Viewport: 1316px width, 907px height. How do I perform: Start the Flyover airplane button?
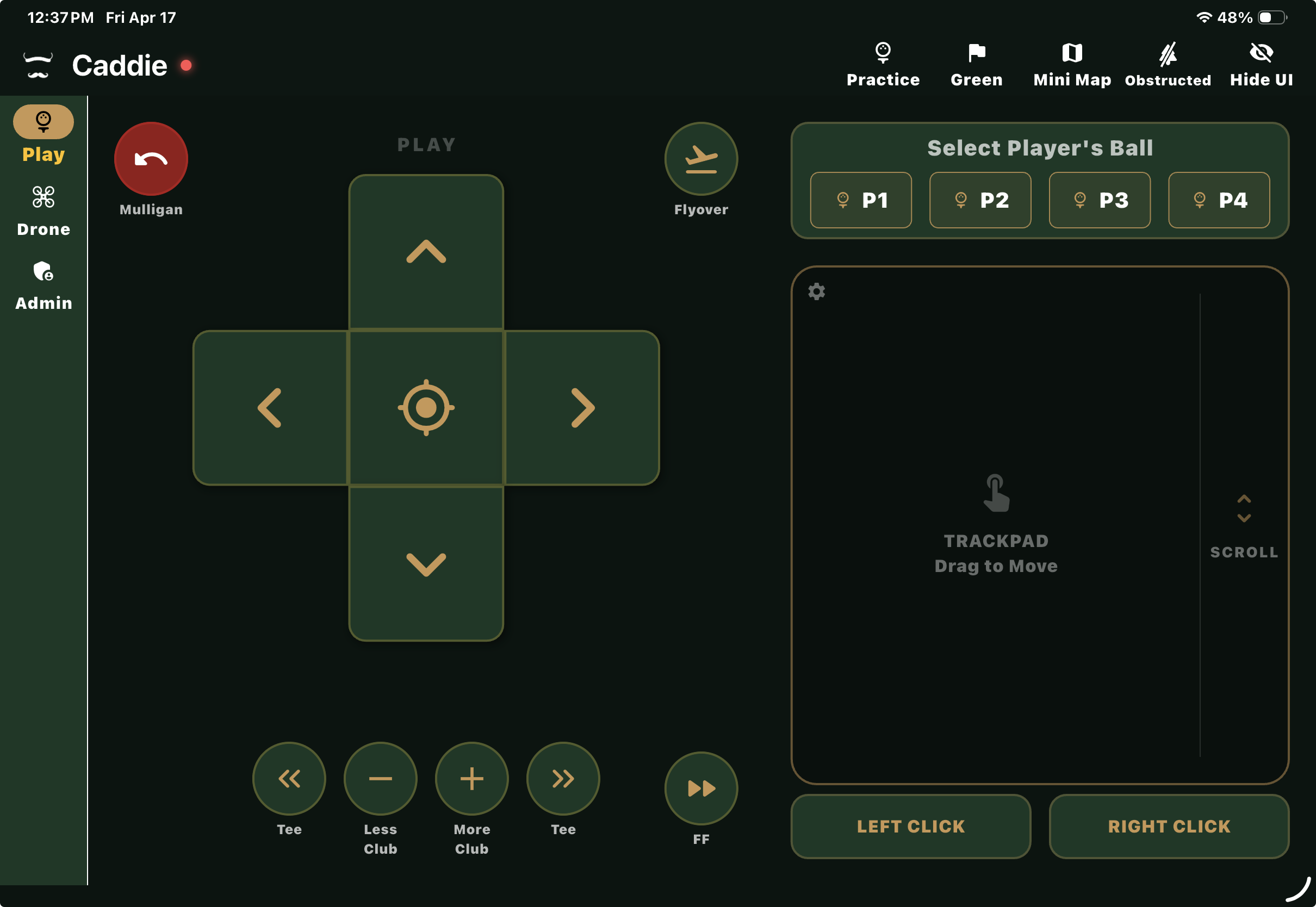700,159
